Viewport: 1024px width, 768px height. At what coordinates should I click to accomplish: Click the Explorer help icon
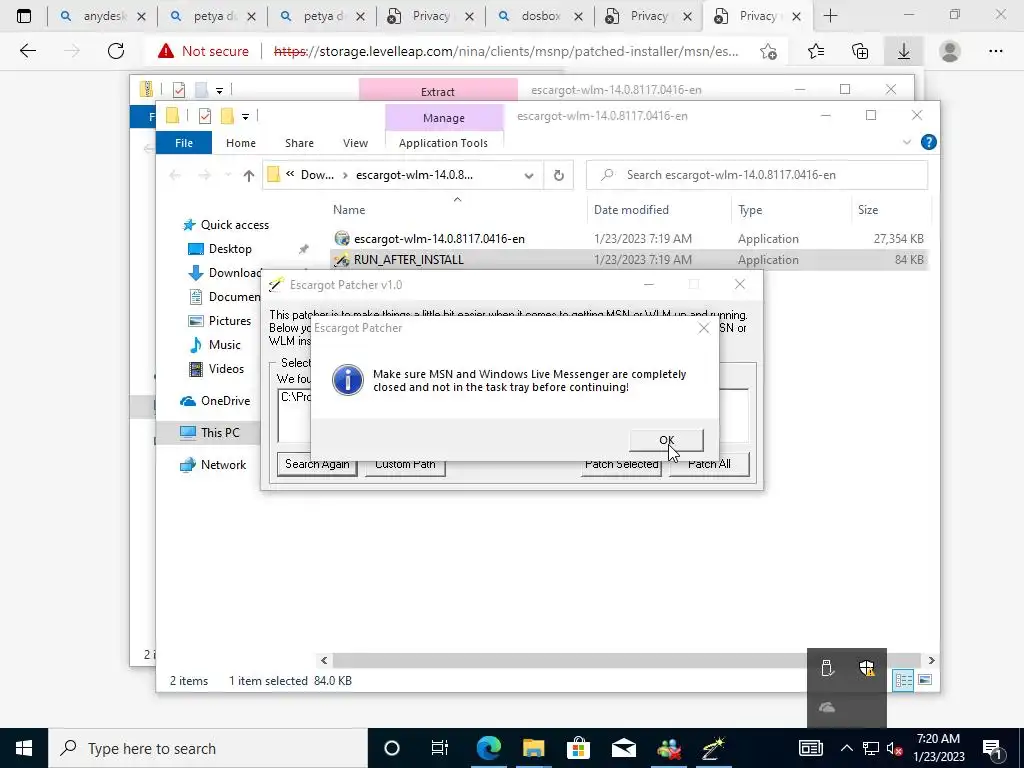pyautogui.click(x=928, y=142)
